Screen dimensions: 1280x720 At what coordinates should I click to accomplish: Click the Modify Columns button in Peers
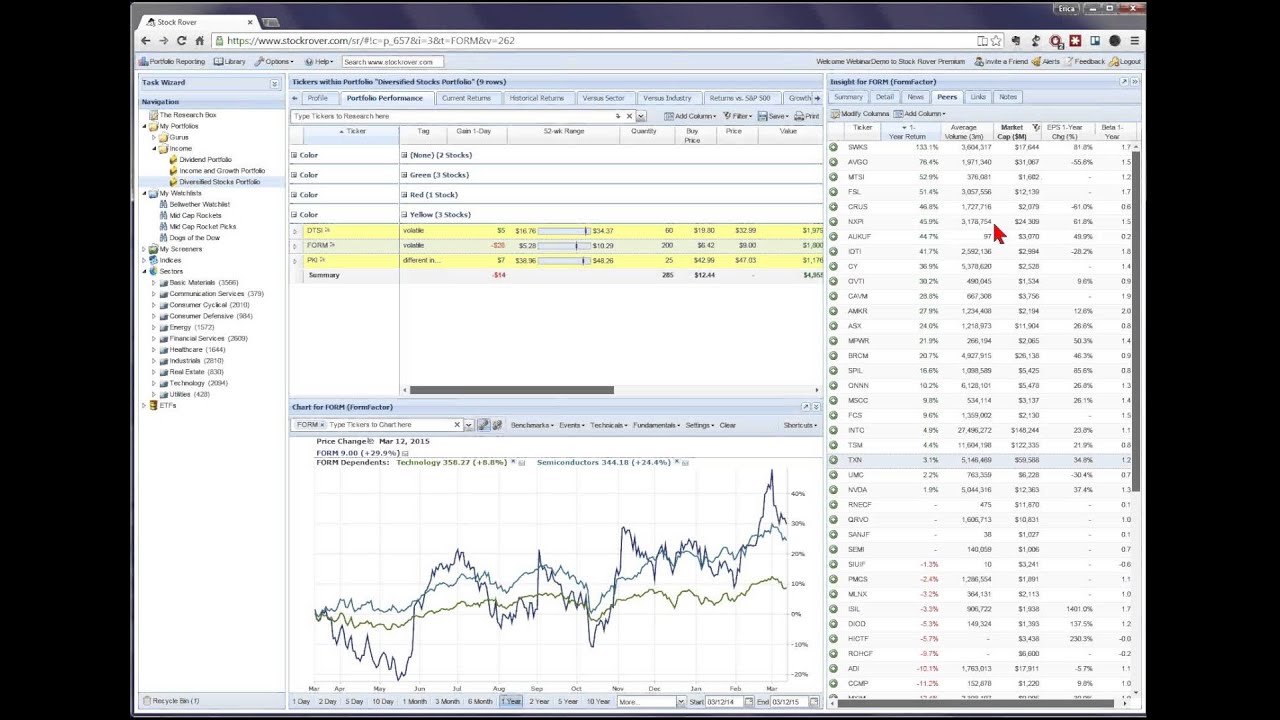click(x=861, y=114)
